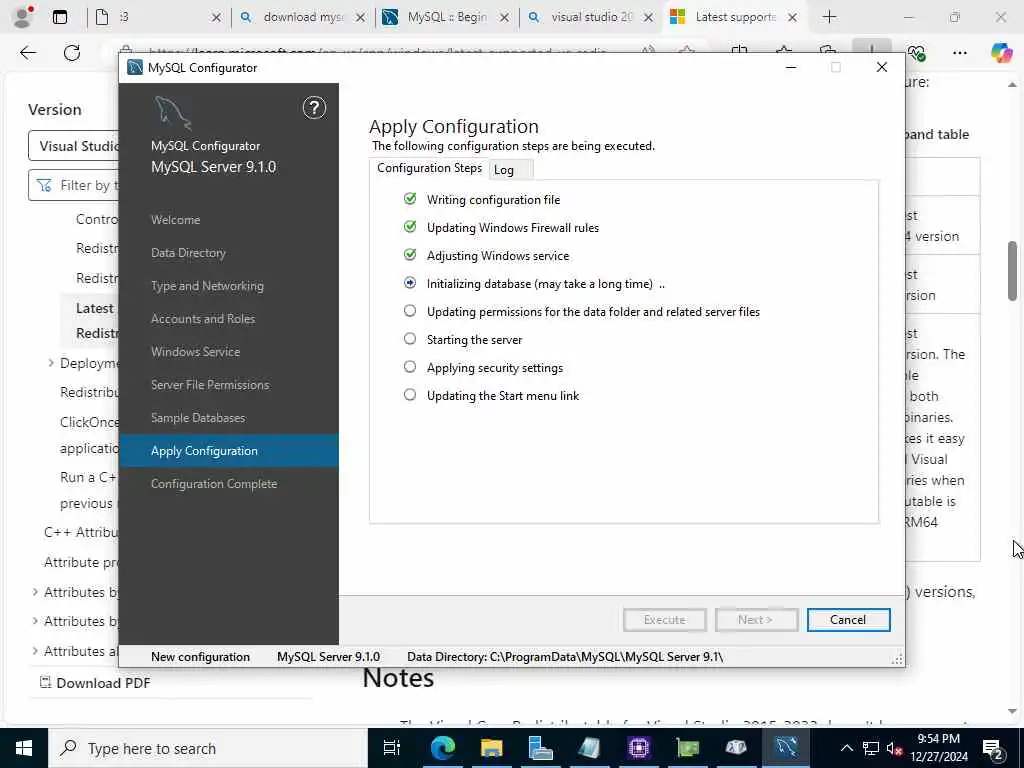The height and width of the screenshot is (768, 1024).
Task: Open the green circuit board app on the taskbar
Action: click(687, 748)
